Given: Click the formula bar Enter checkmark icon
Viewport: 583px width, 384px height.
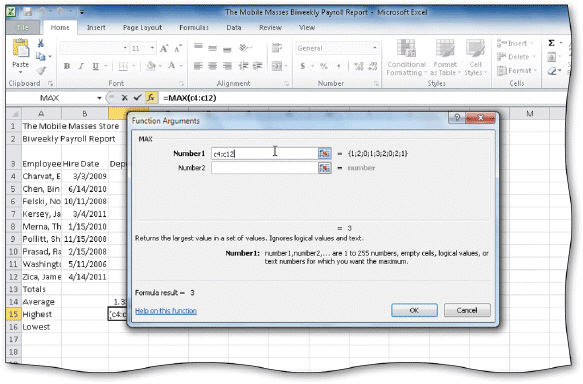Looking at the screenshot, I should (x=137, y=98).
